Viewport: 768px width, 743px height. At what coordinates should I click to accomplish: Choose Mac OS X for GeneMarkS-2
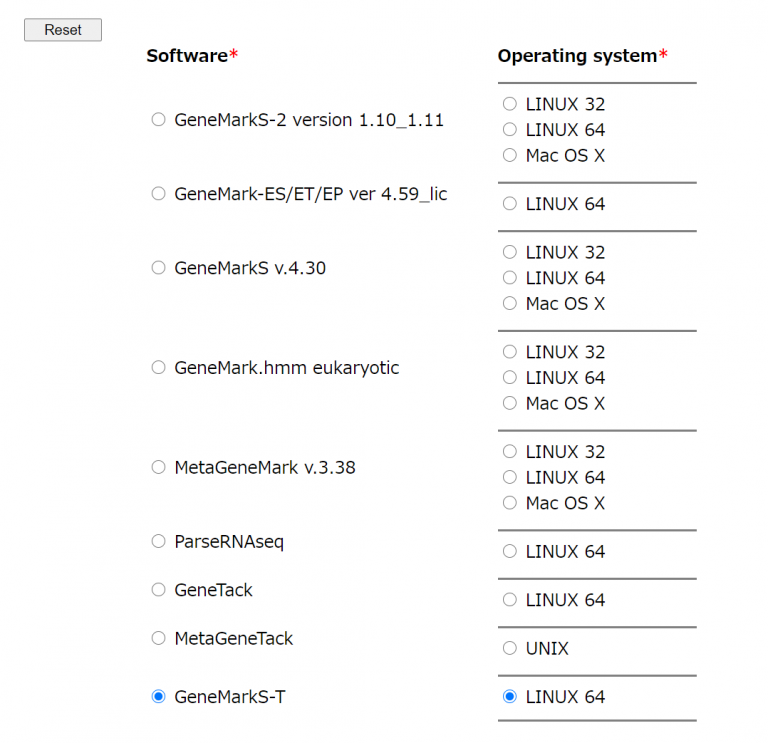510,156
